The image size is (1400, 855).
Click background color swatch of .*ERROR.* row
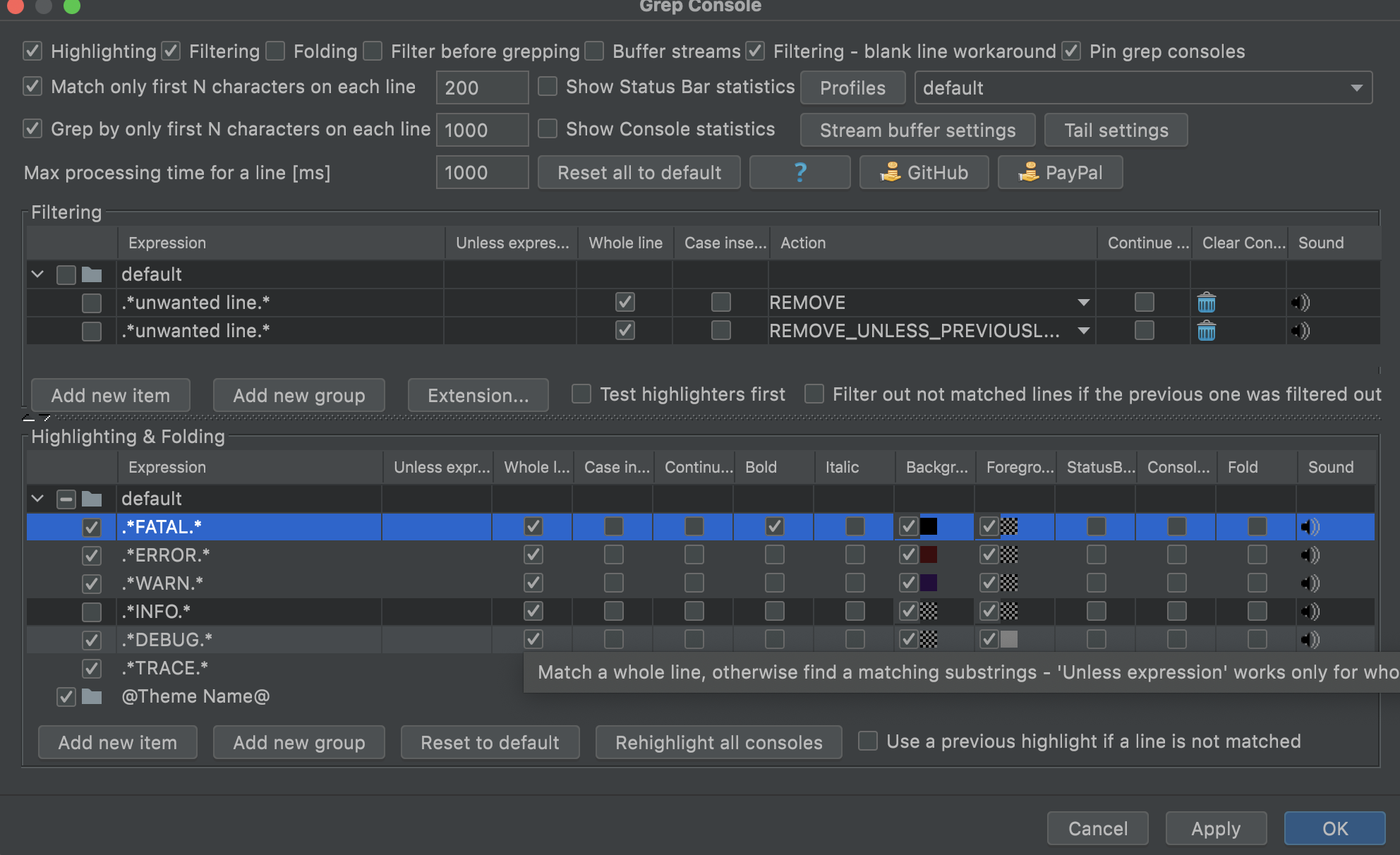point(929,555)
